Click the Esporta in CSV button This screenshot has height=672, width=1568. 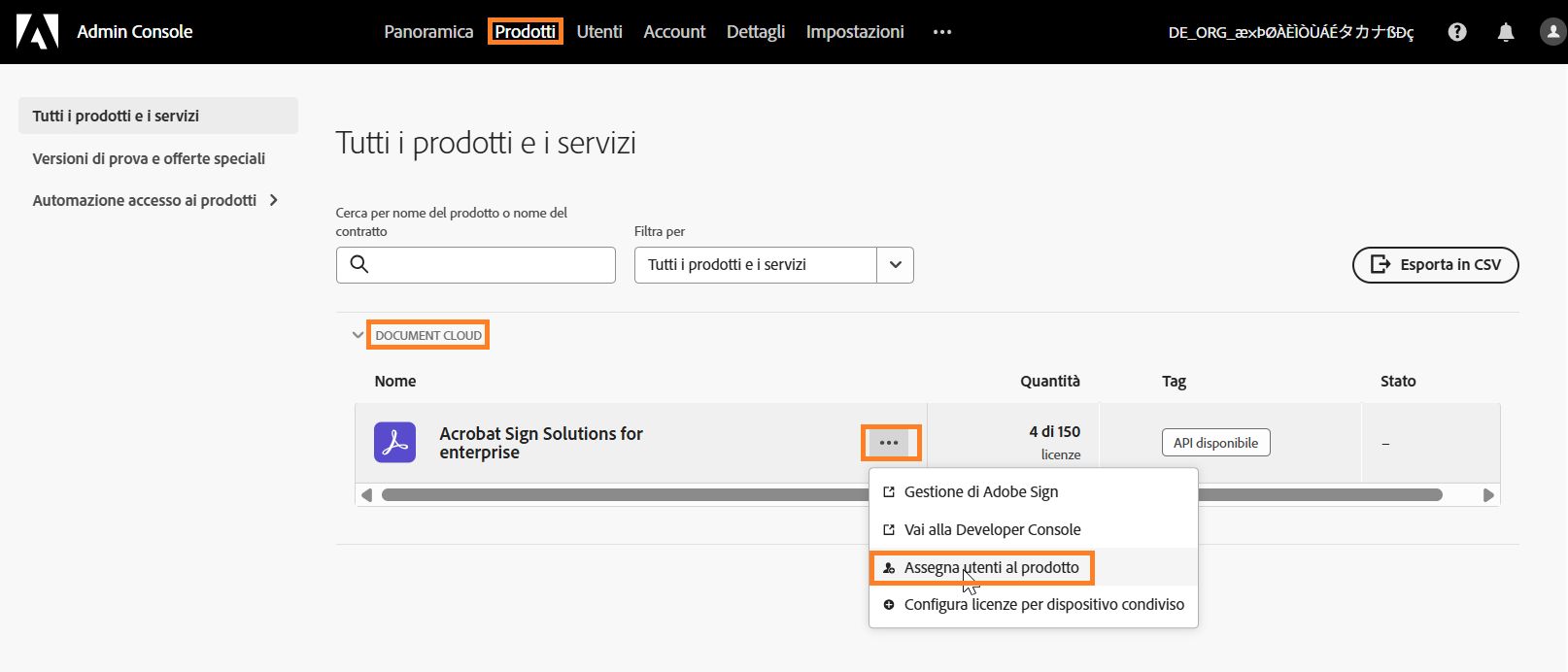1435,264
